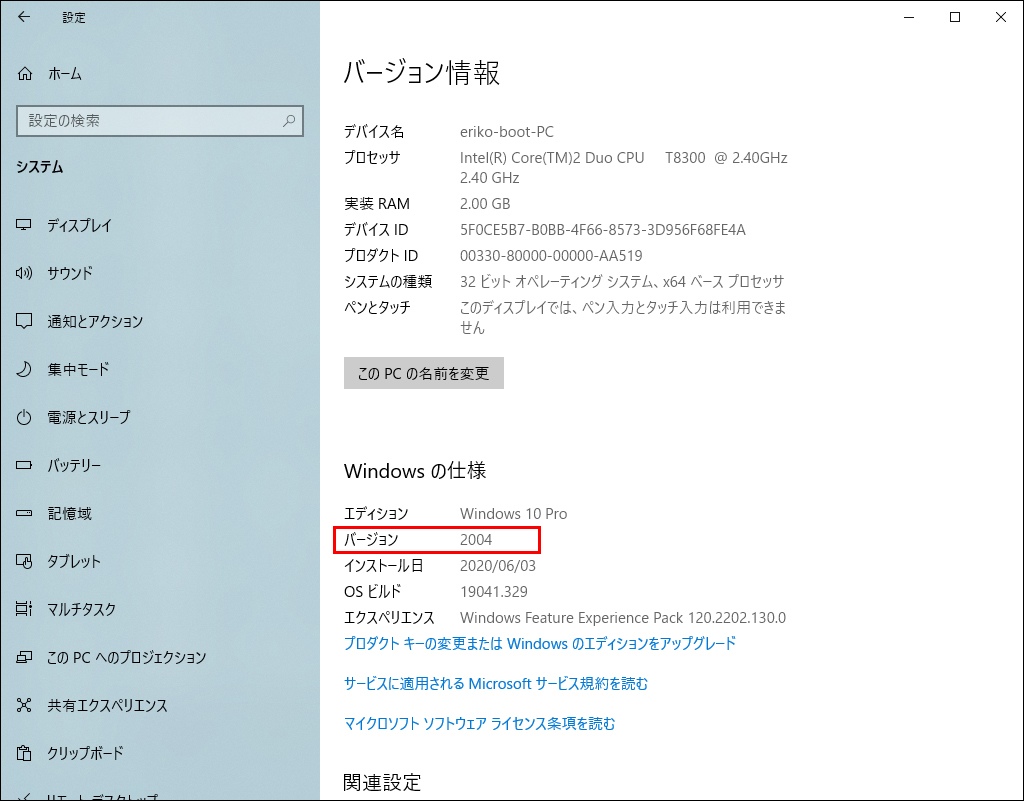Screen dimensions: 1024x801
Task: Click the タブレット tablet icon
Action: point(24,561)
